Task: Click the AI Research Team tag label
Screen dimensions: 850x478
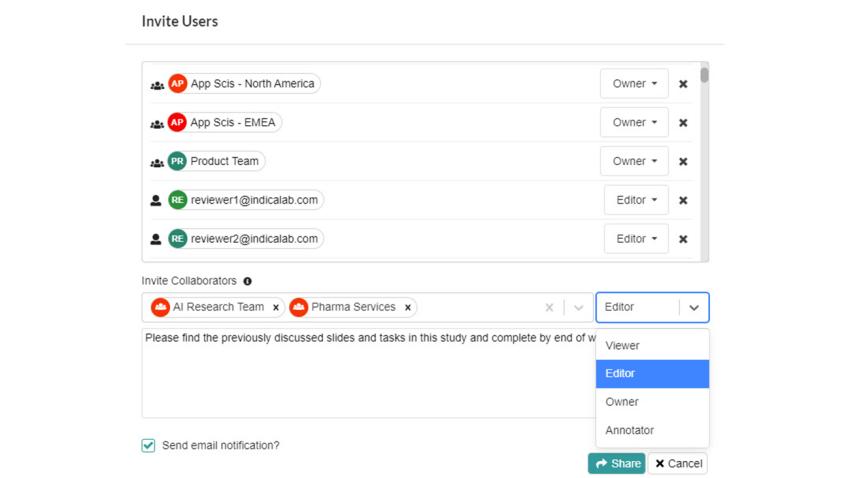Action: click(218, 307)
